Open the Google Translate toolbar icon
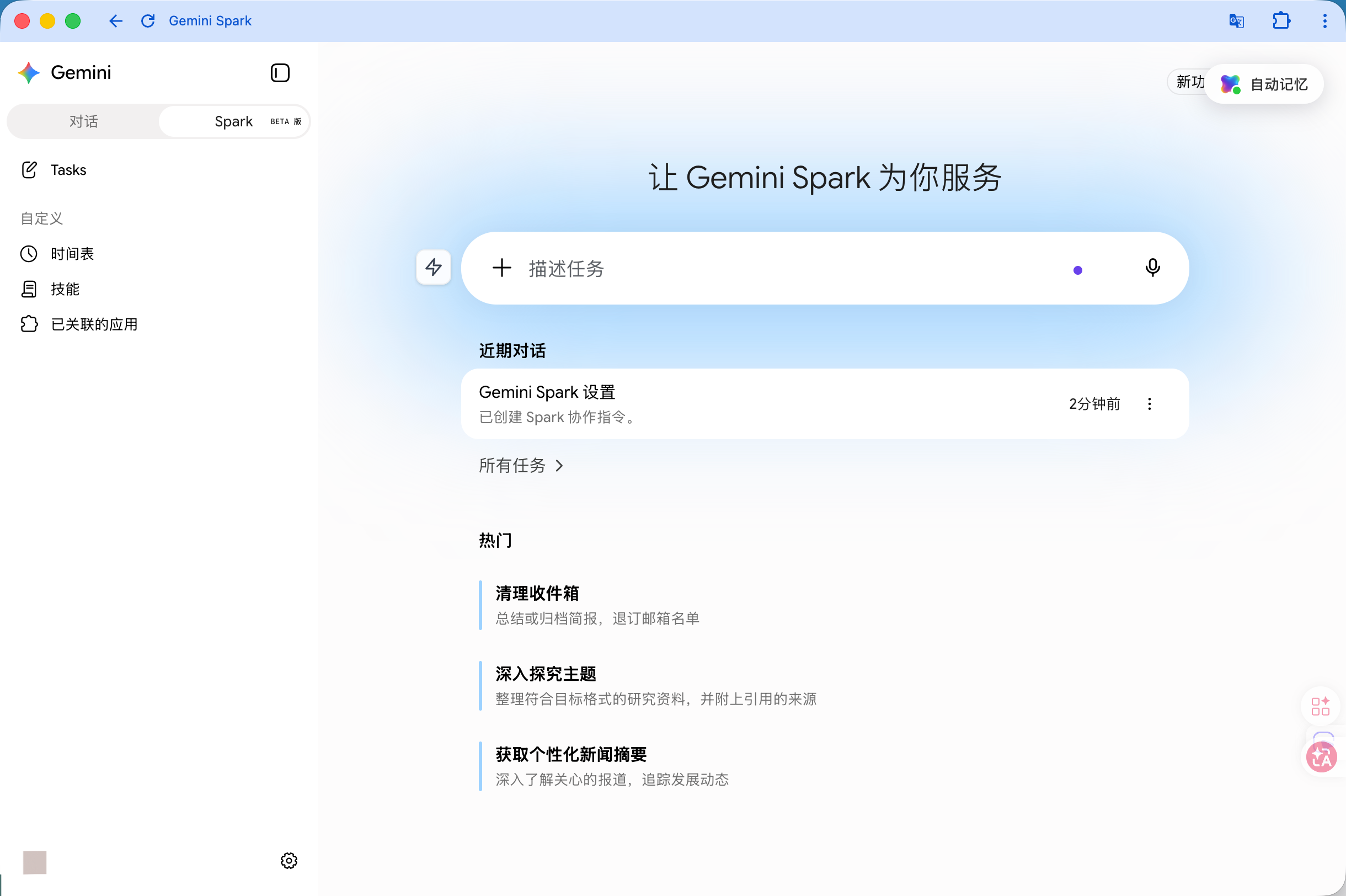 click(x=1236, y=21)
